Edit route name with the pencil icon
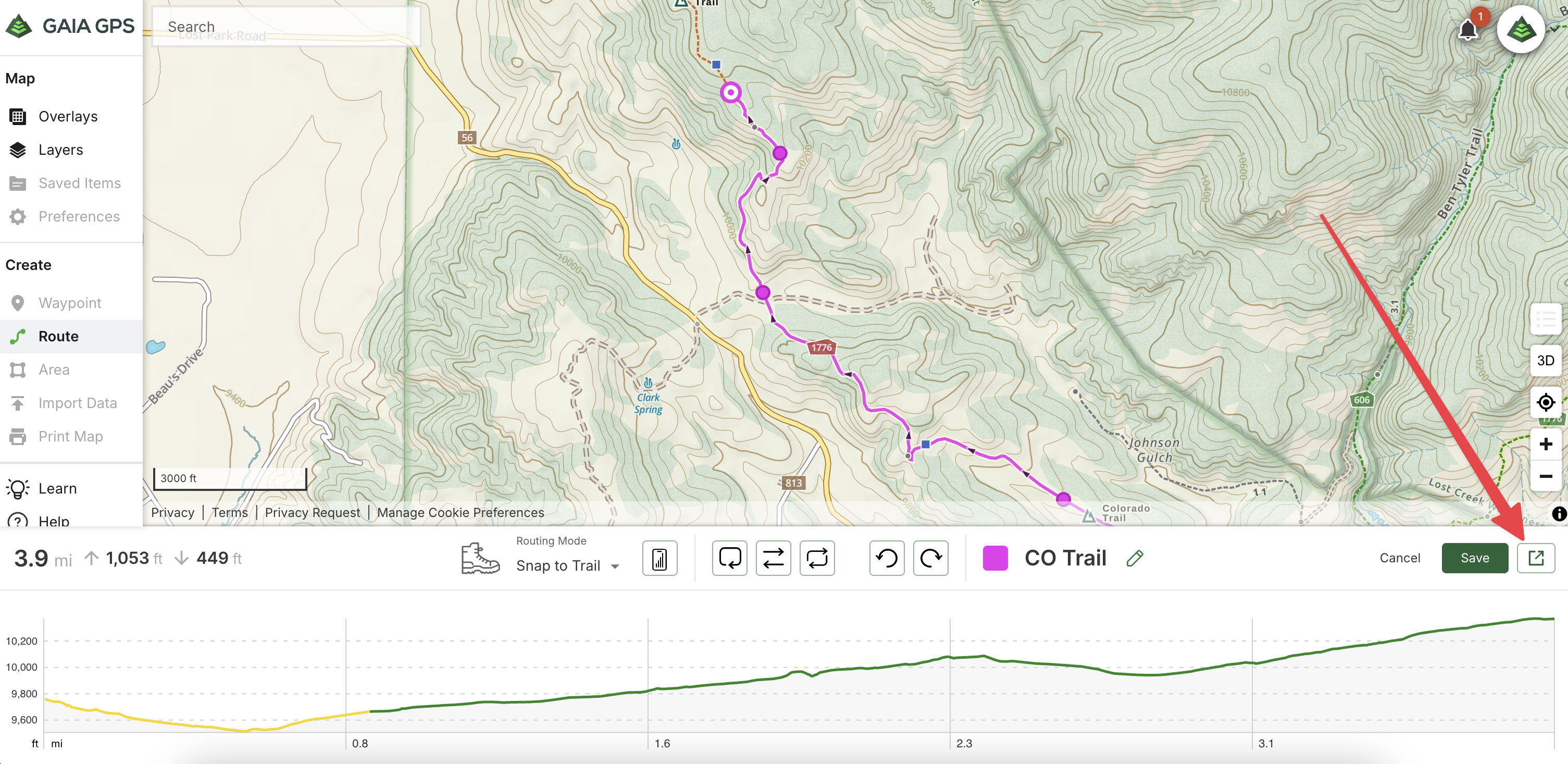 tap(1135, 558)
